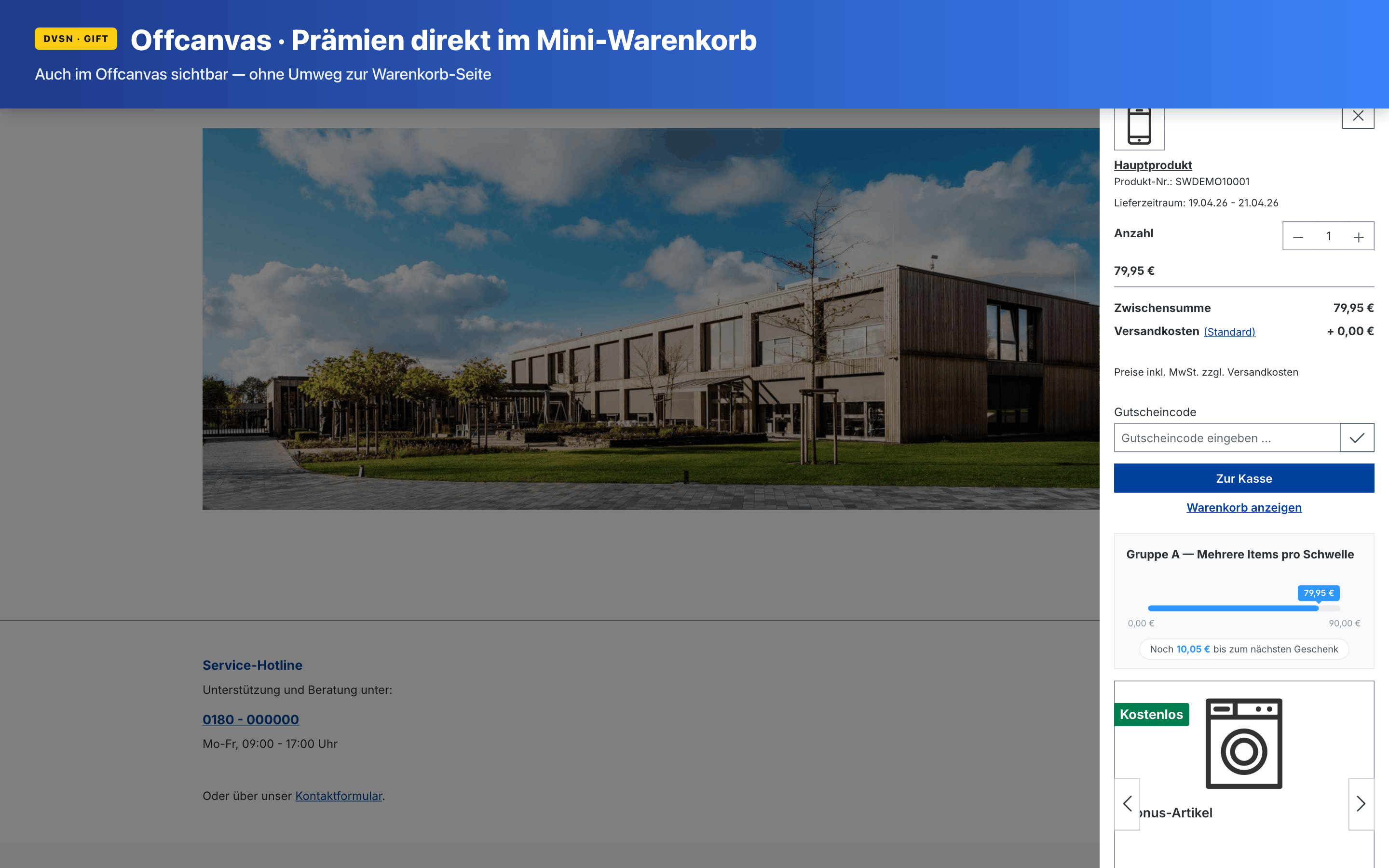Click the washing machine gift image

tap(1243, 744)
